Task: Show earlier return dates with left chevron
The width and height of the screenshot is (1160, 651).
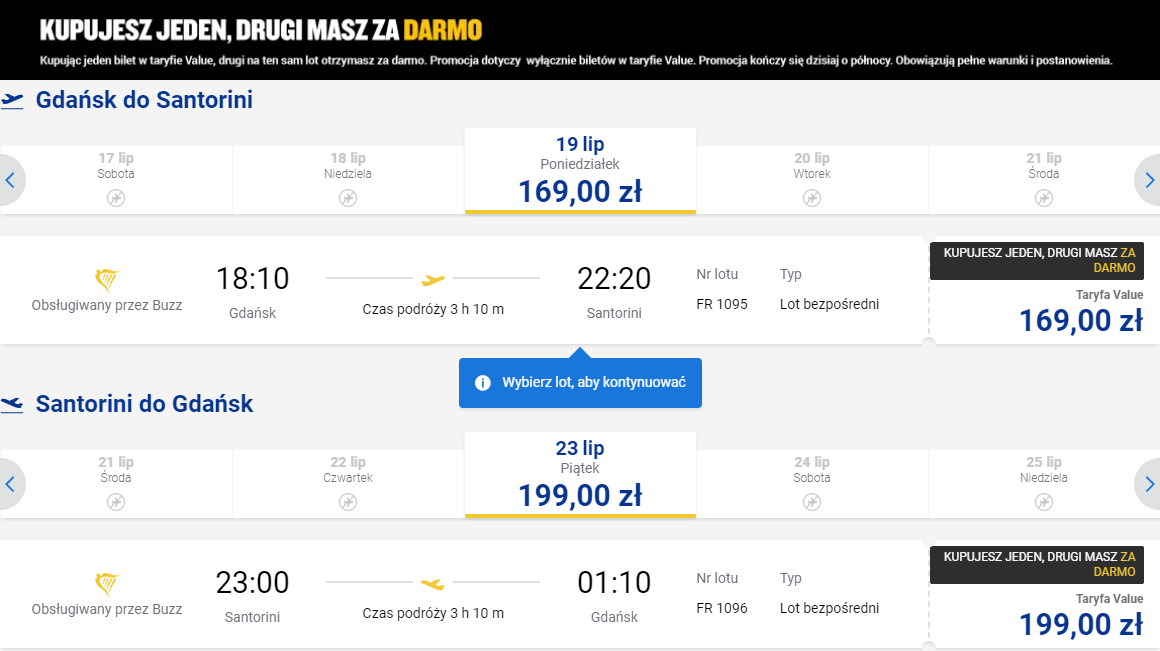Action: tap(10, 484)
